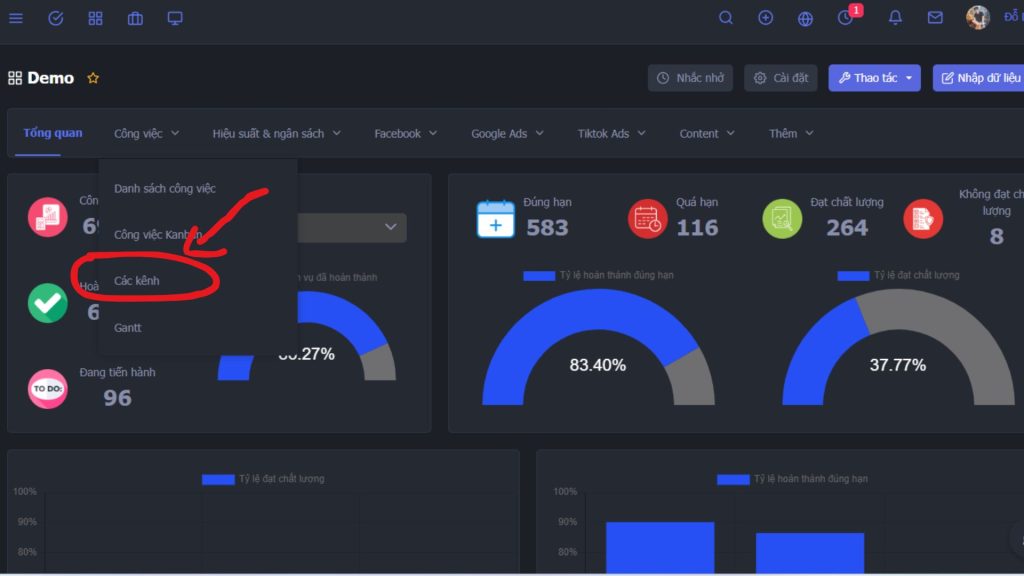Open the grid apps icon in top bar
The image size is (1024, 576).
[x=96, y=18]
